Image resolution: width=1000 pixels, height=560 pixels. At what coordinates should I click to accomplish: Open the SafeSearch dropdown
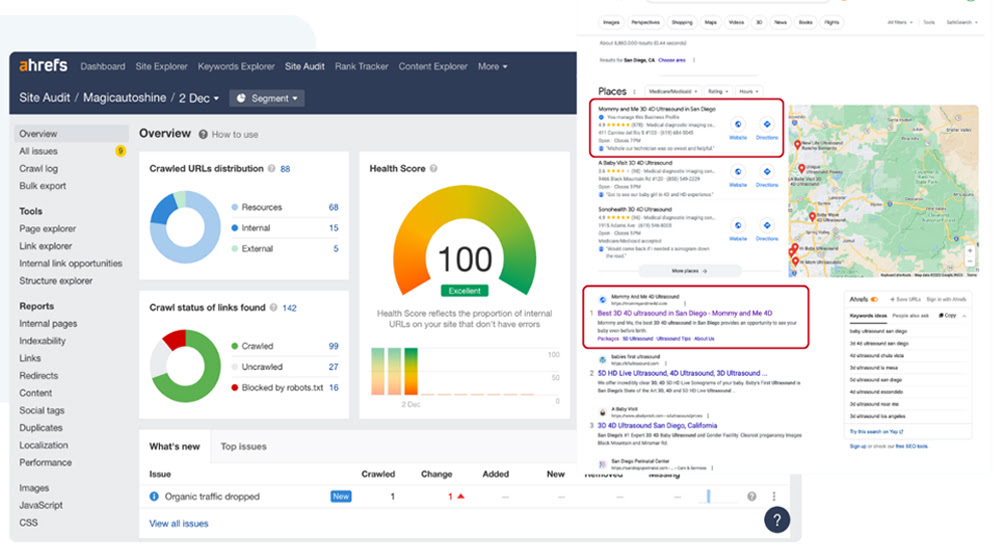click(961, 22)
